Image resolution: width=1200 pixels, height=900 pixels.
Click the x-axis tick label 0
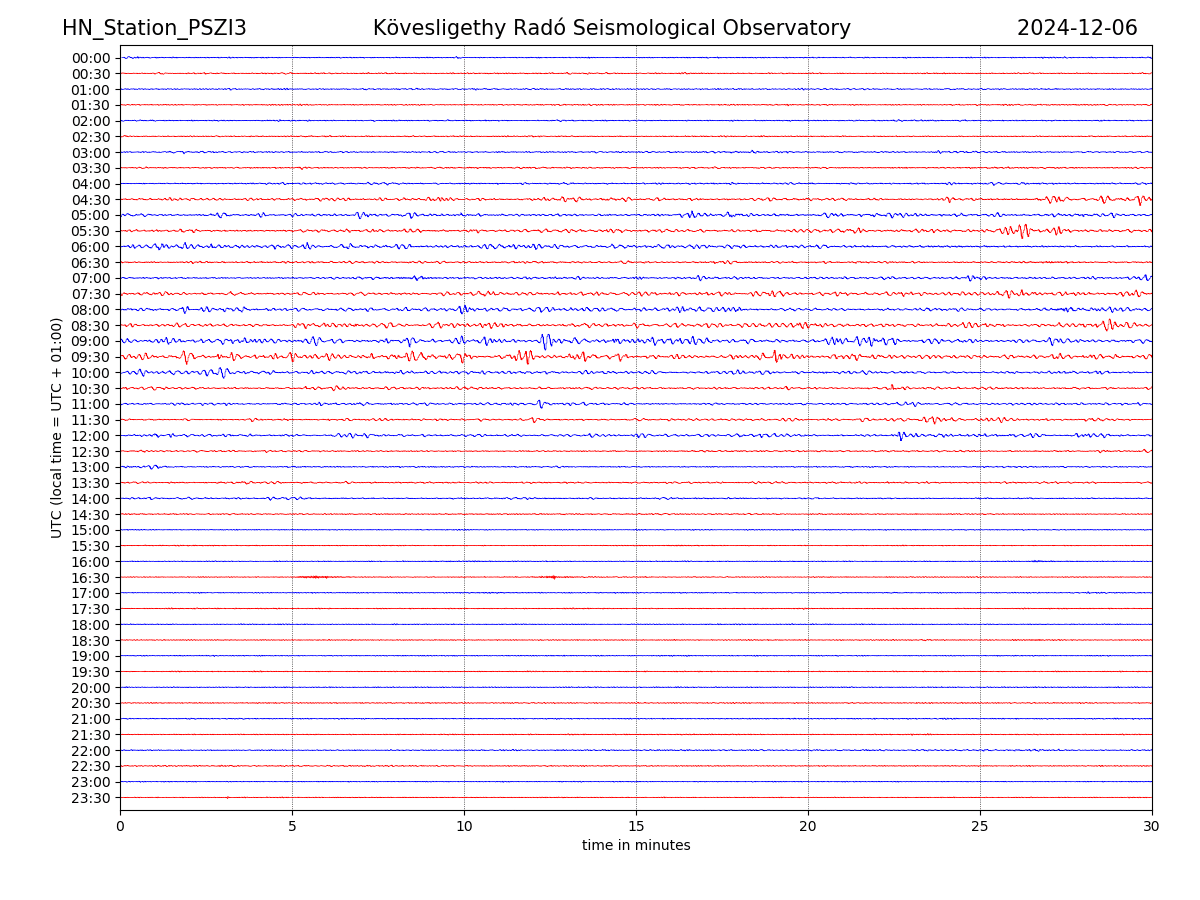120,826
